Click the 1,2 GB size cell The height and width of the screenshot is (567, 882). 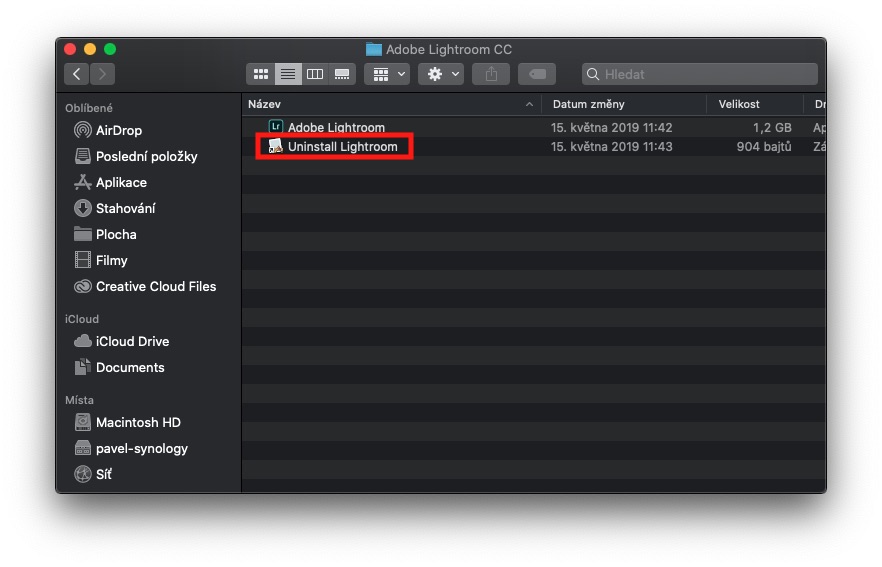(x=772, y=128)
